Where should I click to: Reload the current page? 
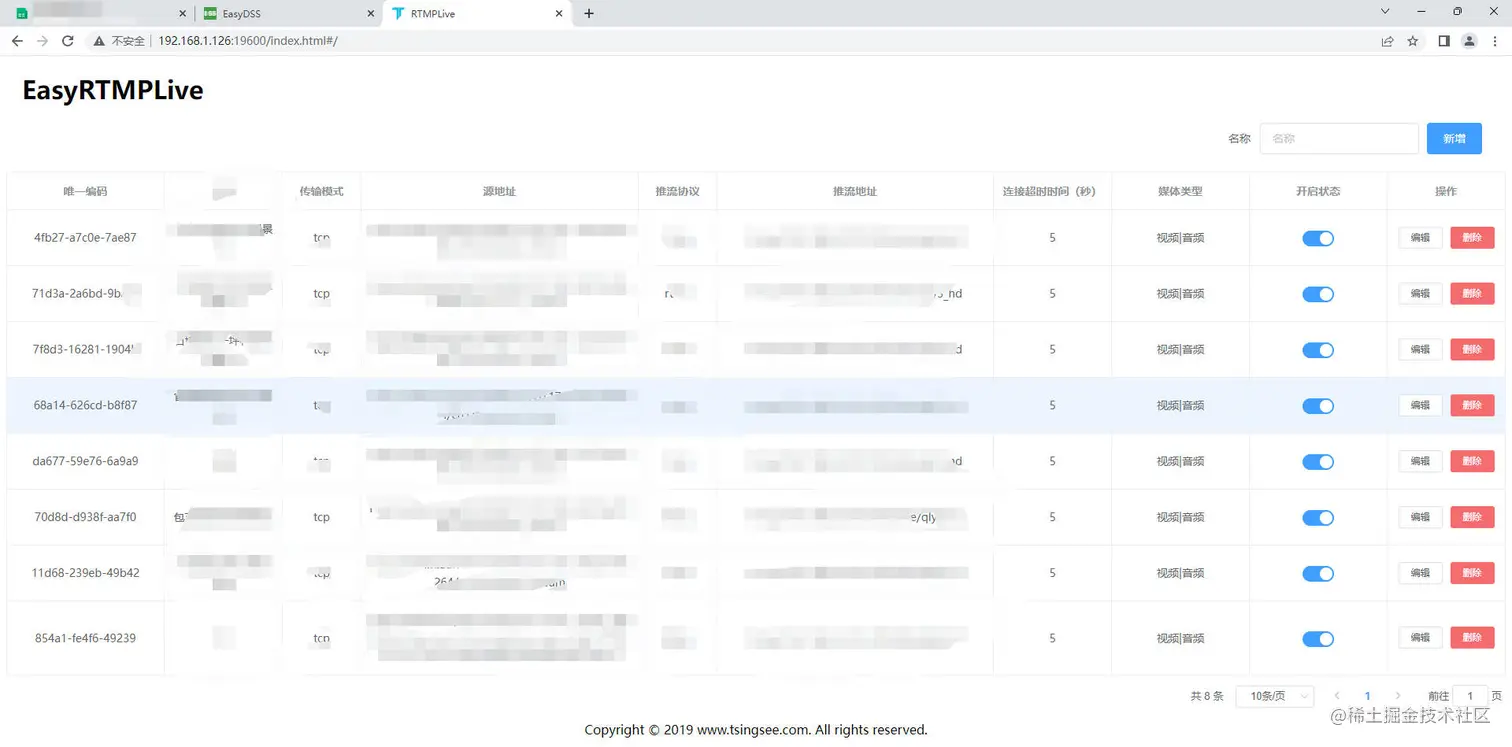[68, 41]
